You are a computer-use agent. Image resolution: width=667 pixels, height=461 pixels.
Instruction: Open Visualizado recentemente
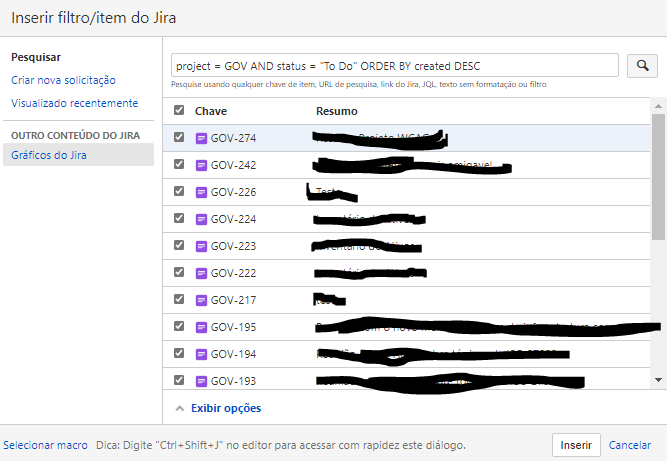pyautogui.click(x=74, y=103)
